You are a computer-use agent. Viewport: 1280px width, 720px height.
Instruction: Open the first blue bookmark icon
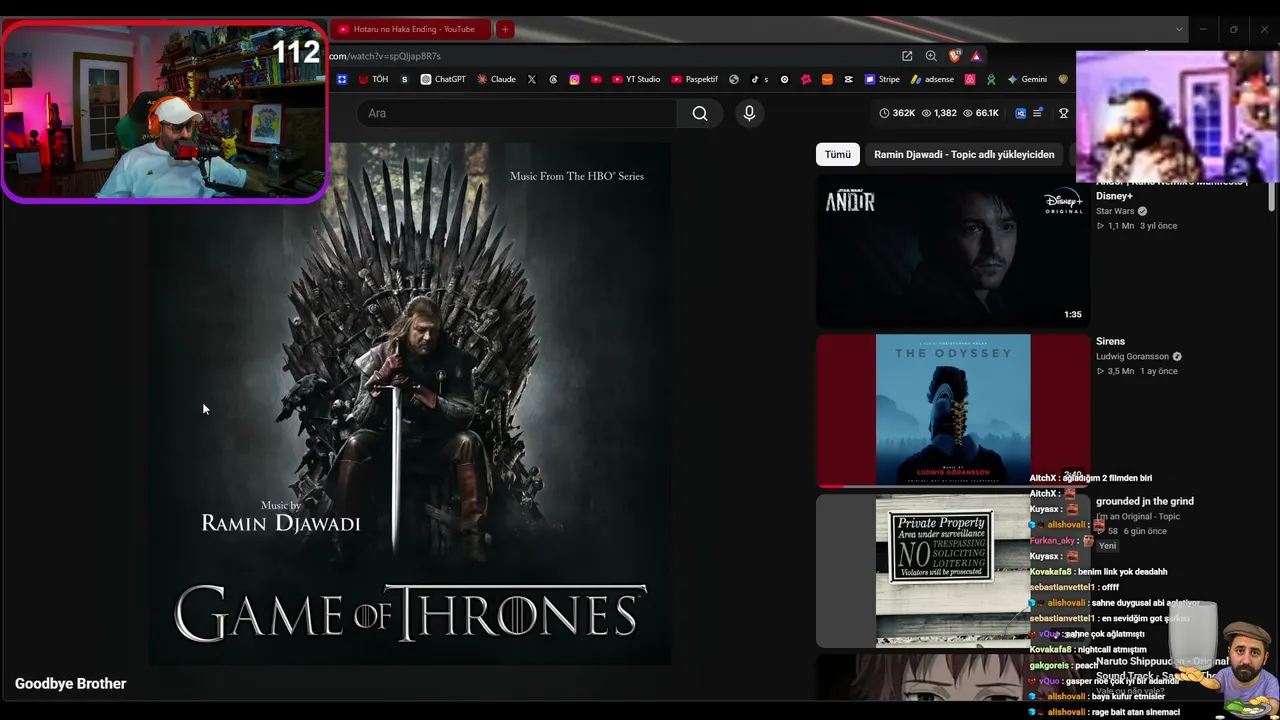(x=342, y=79)
